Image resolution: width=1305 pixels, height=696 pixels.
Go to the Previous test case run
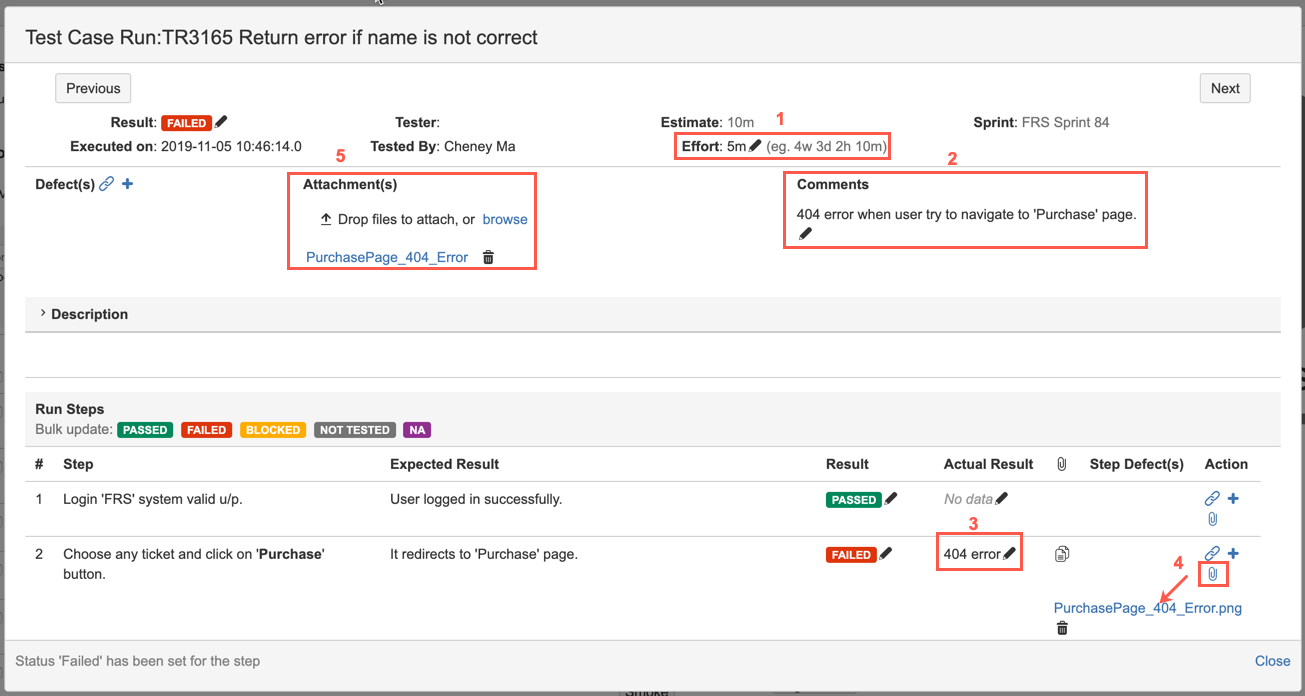pos(93,88)
